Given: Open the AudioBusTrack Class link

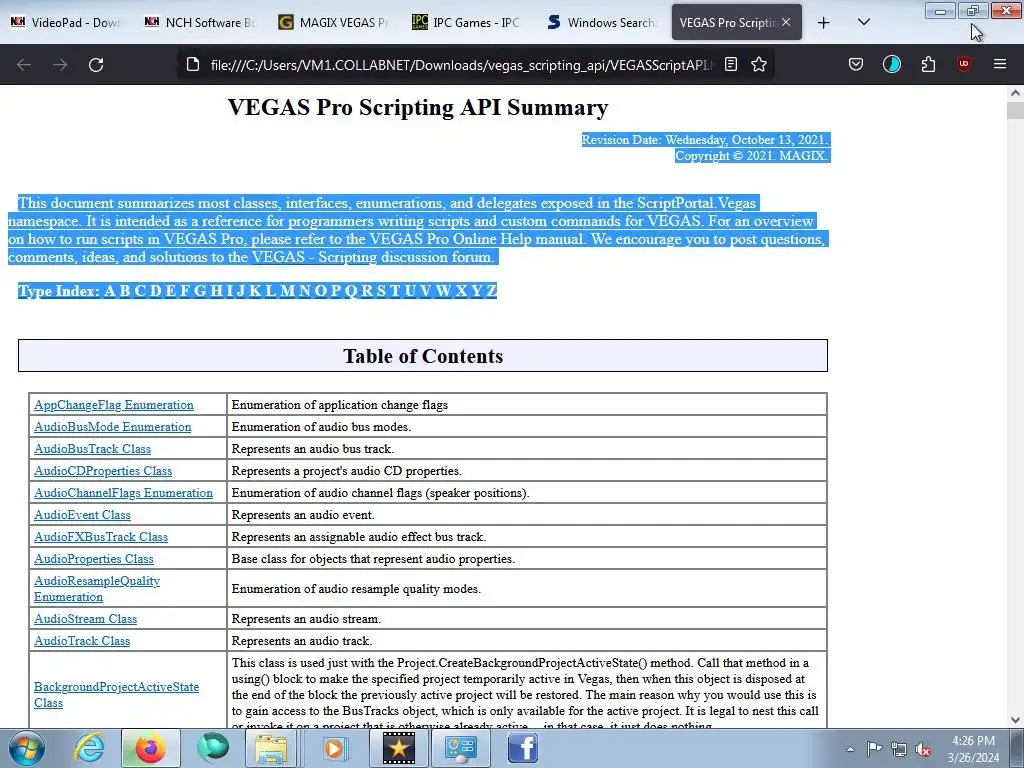Looking at the screenshot, I should [92, 449].
